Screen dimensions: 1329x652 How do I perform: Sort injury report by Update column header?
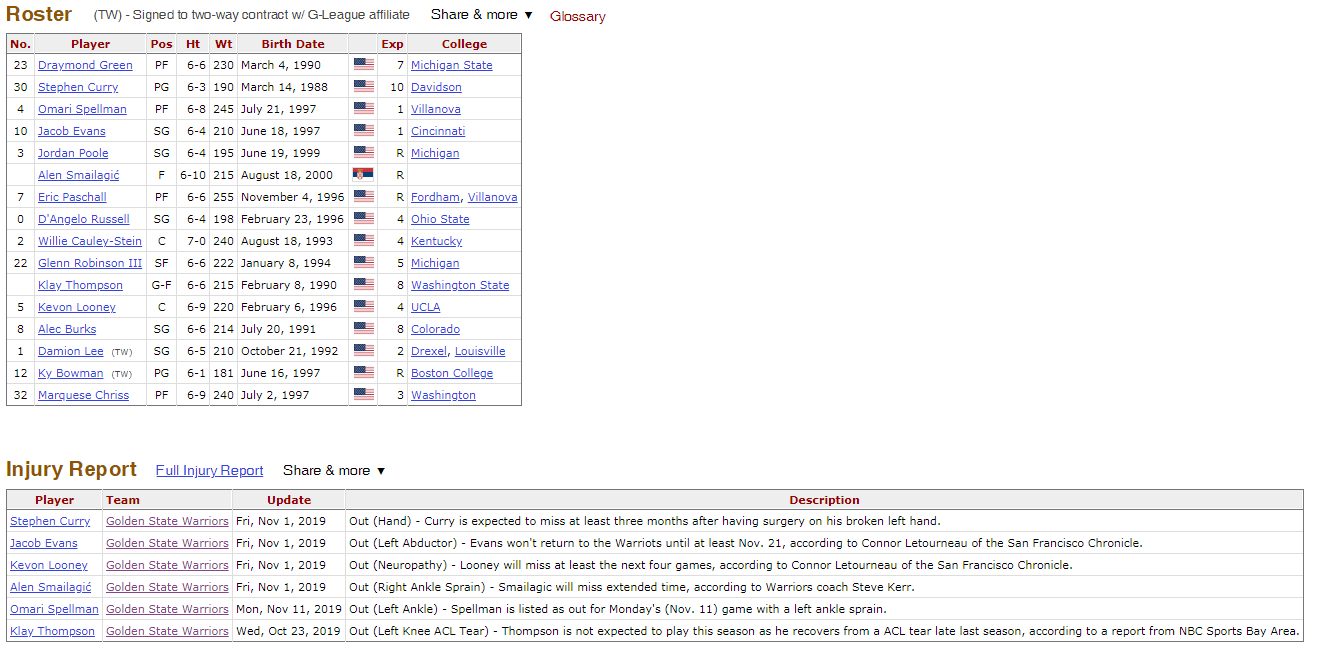[289, 500]
